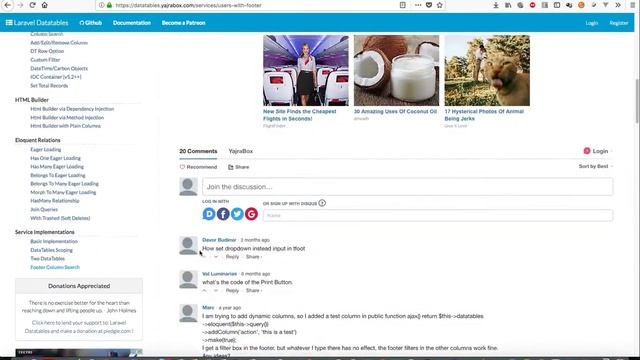The image size is (640, 360).
Task: Click the green padlock security icon
Action: 109,5
